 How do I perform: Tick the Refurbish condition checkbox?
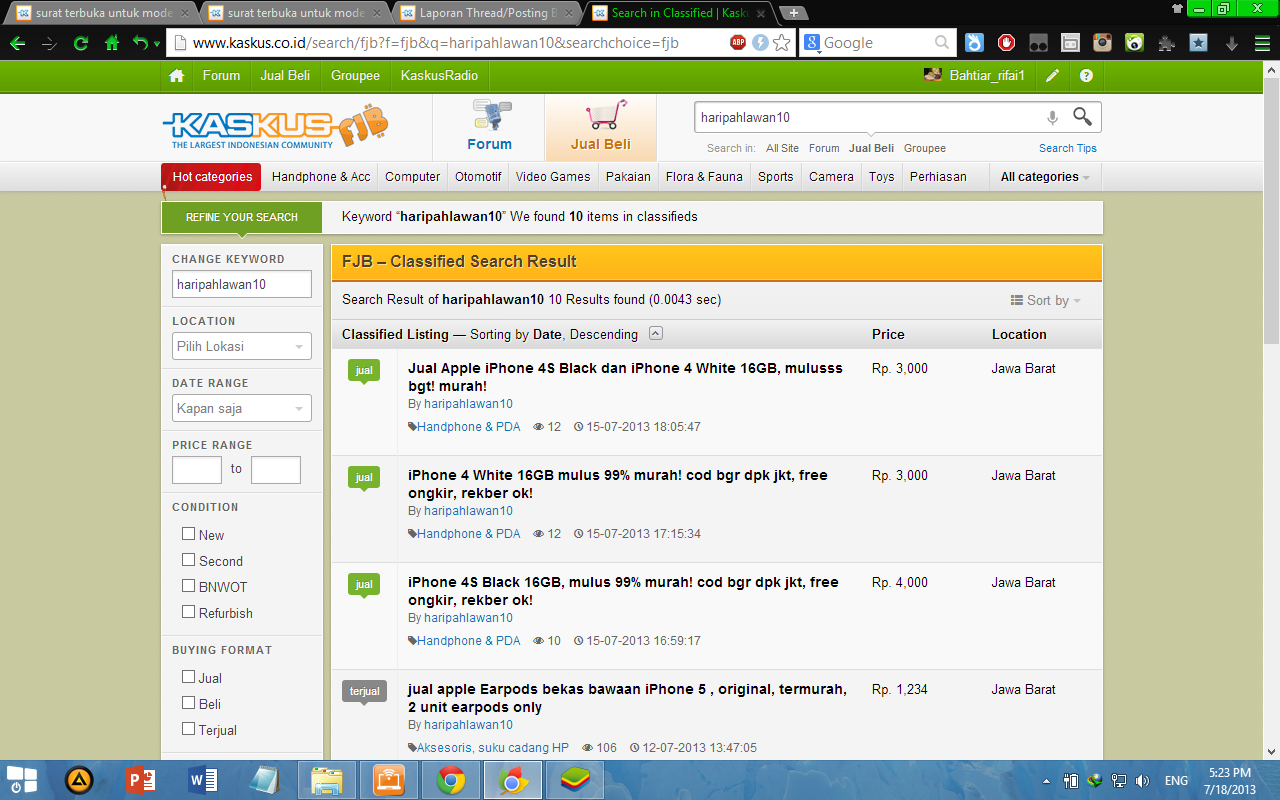[x=188, y=612]
